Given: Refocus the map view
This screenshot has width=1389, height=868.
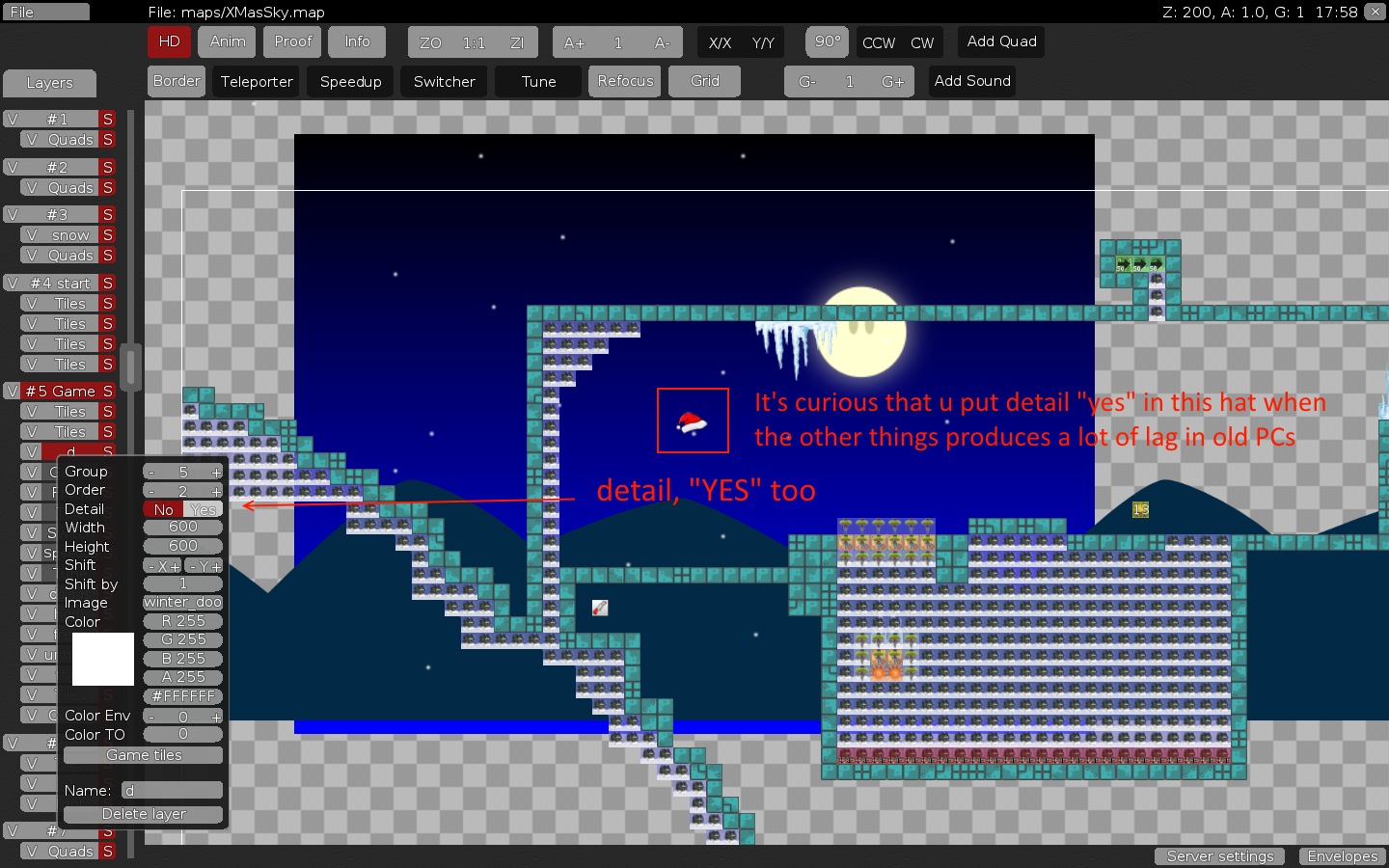Looking at the screenshot, I should [624, 81].
